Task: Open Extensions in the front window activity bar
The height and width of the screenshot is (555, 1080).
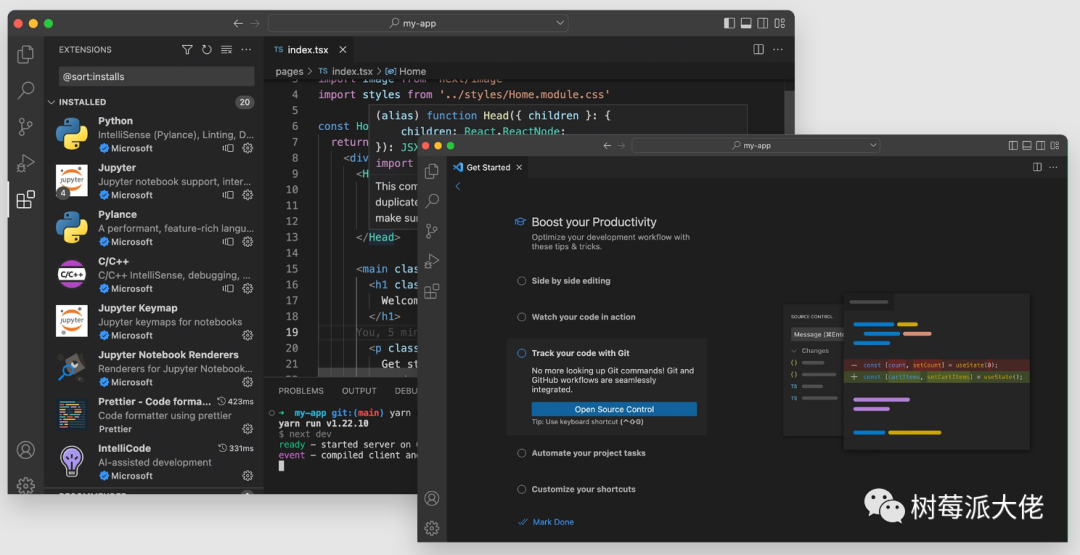Action: (432, 292)
